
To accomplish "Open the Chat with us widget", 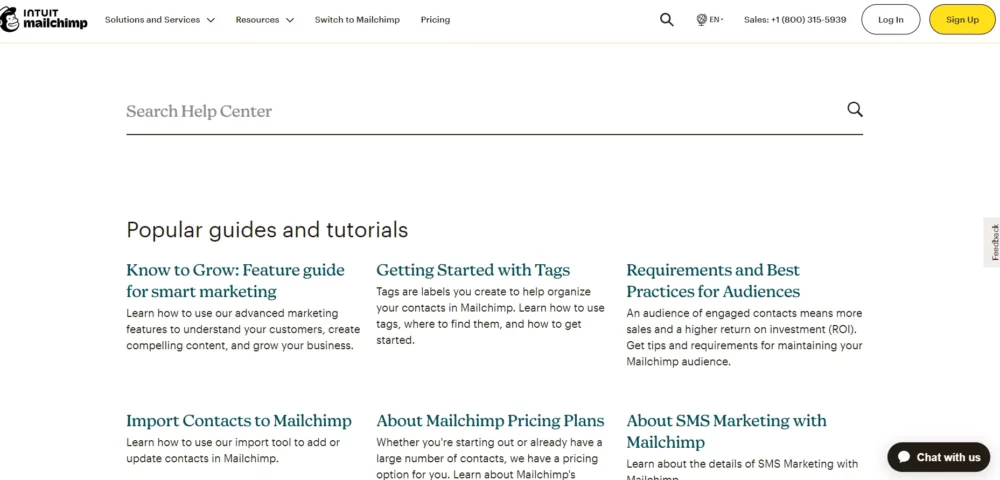I will (939, 457).
